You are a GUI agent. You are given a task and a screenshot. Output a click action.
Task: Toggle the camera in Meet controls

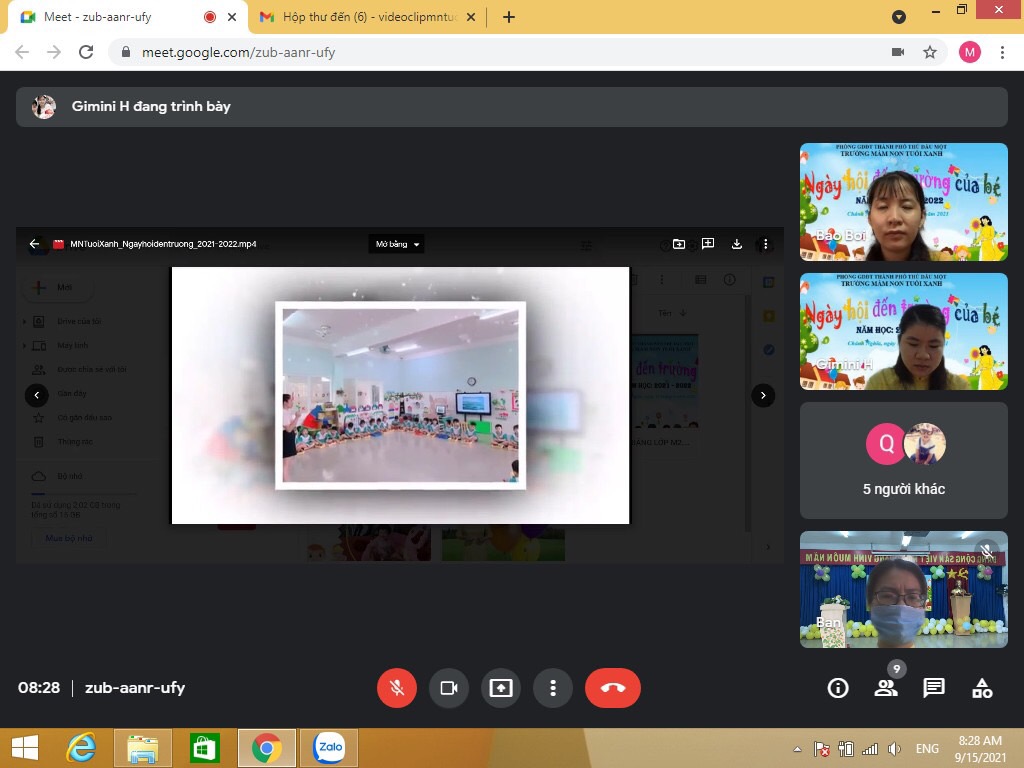(x=449, y=688)
